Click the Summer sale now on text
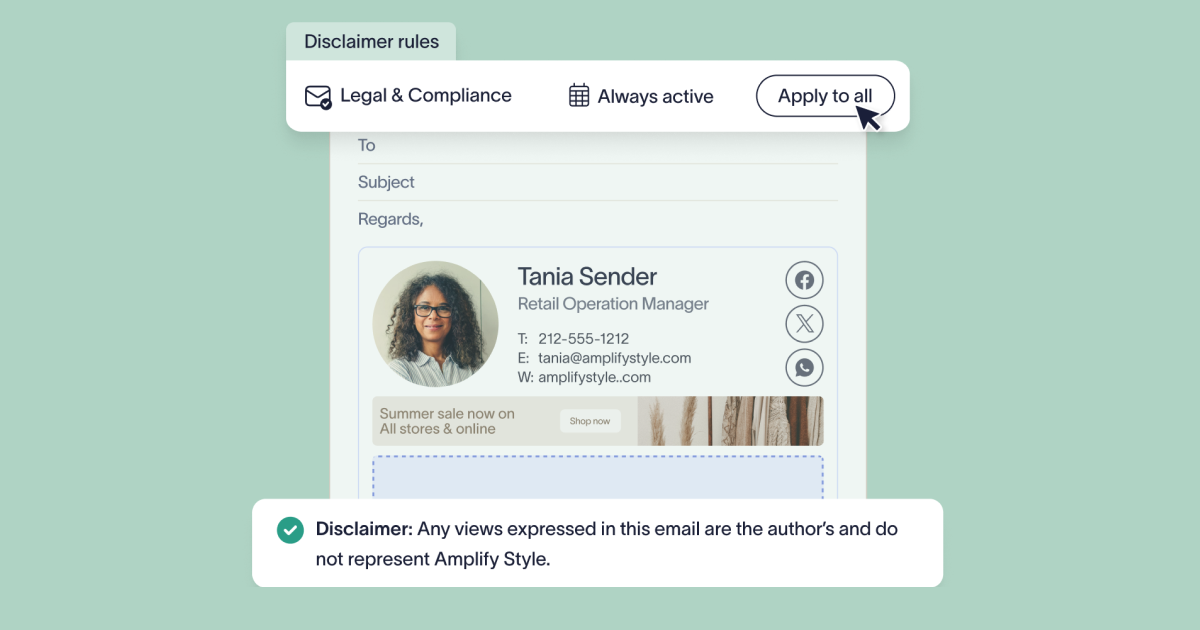 447,413
